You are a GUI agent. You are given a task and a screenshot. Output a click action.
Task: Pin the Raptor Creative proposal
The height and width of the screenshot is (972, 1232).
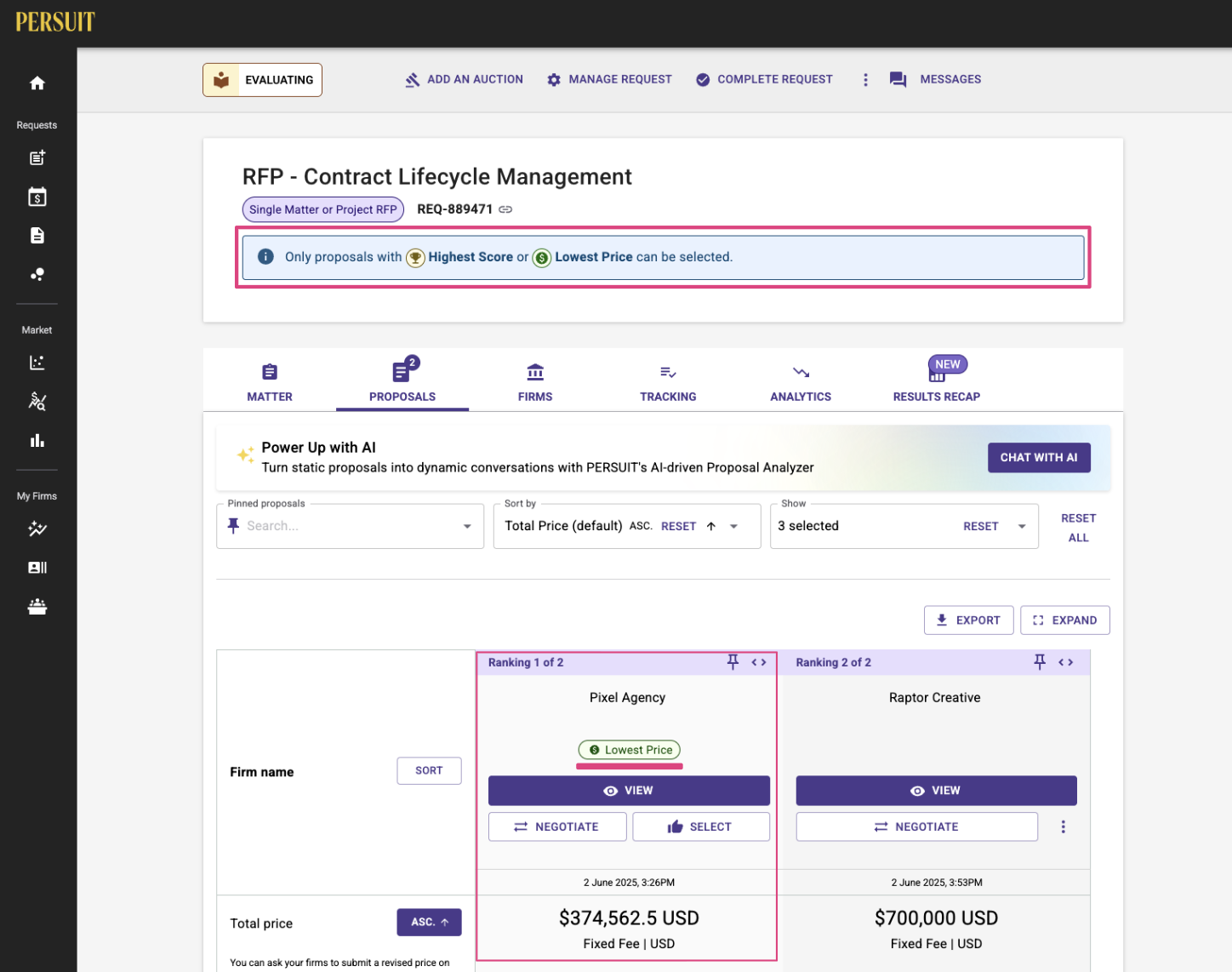[1039, 662]
